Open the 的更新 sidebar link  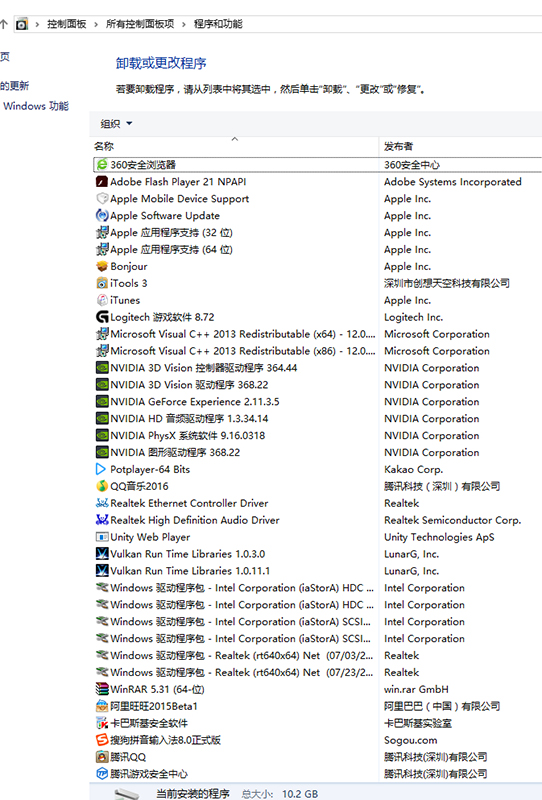[x=14, y=86]
